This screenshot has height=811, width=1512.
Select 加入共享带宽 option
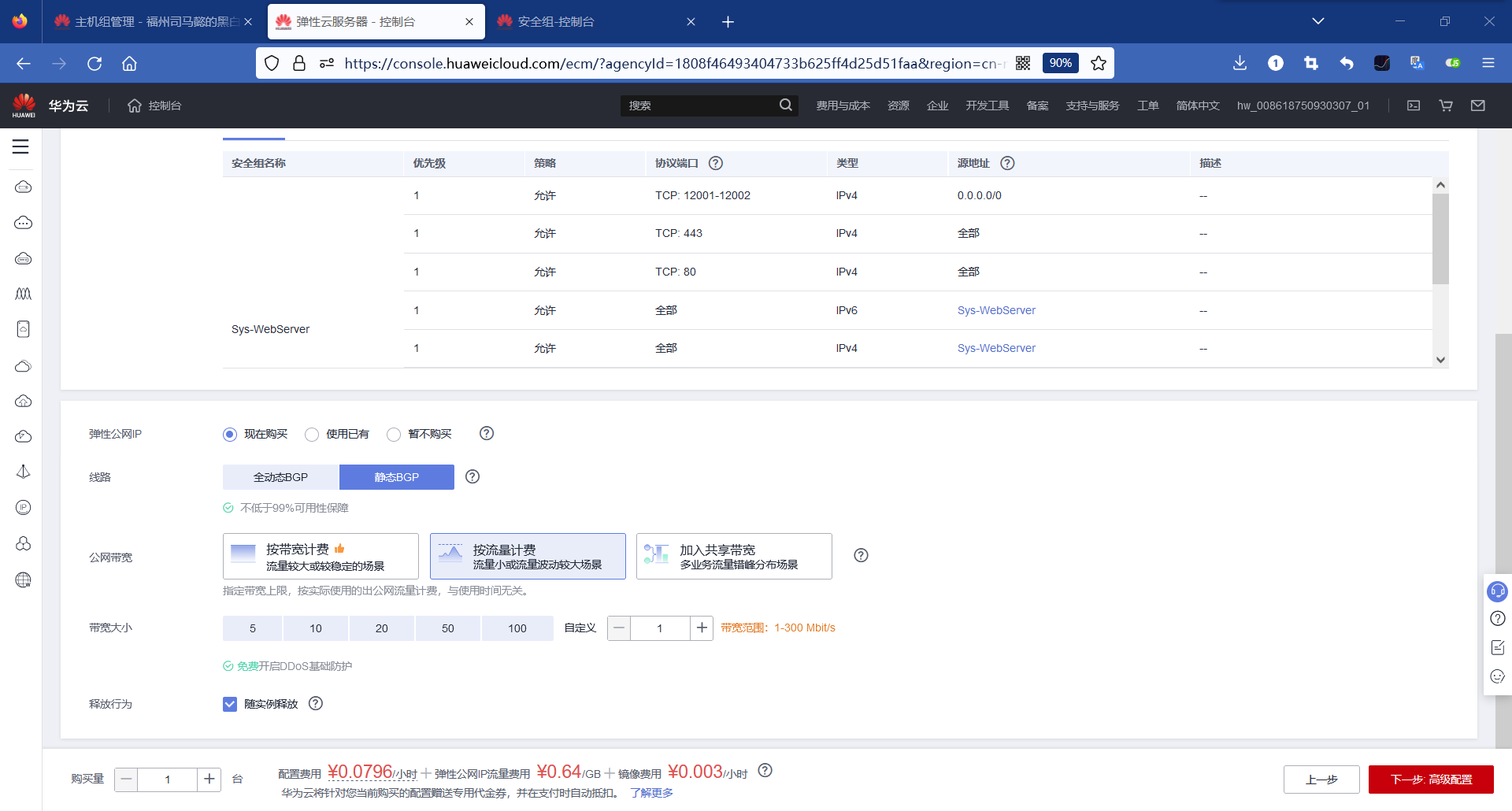[x=734, y=557]
